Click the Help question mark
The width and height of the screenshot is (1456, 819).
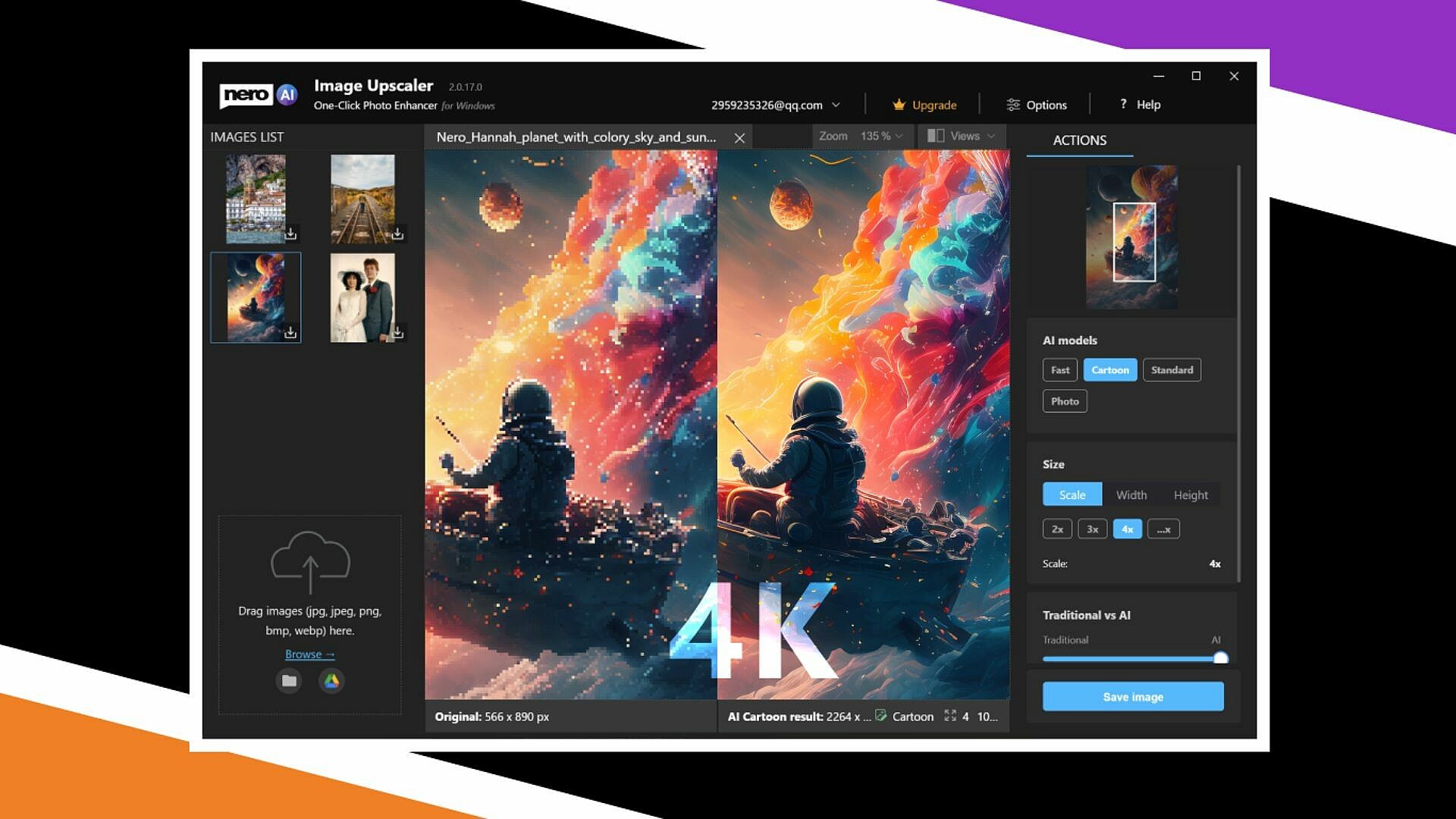click(x=1123, y=104)
